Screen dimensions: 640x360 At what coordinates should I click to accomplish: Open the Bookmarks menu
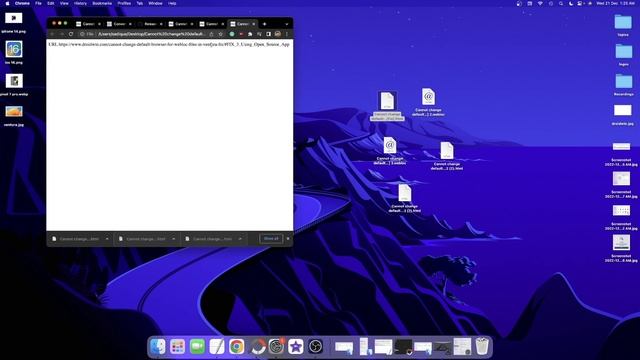pyautogui.click(x=102, y=3)
